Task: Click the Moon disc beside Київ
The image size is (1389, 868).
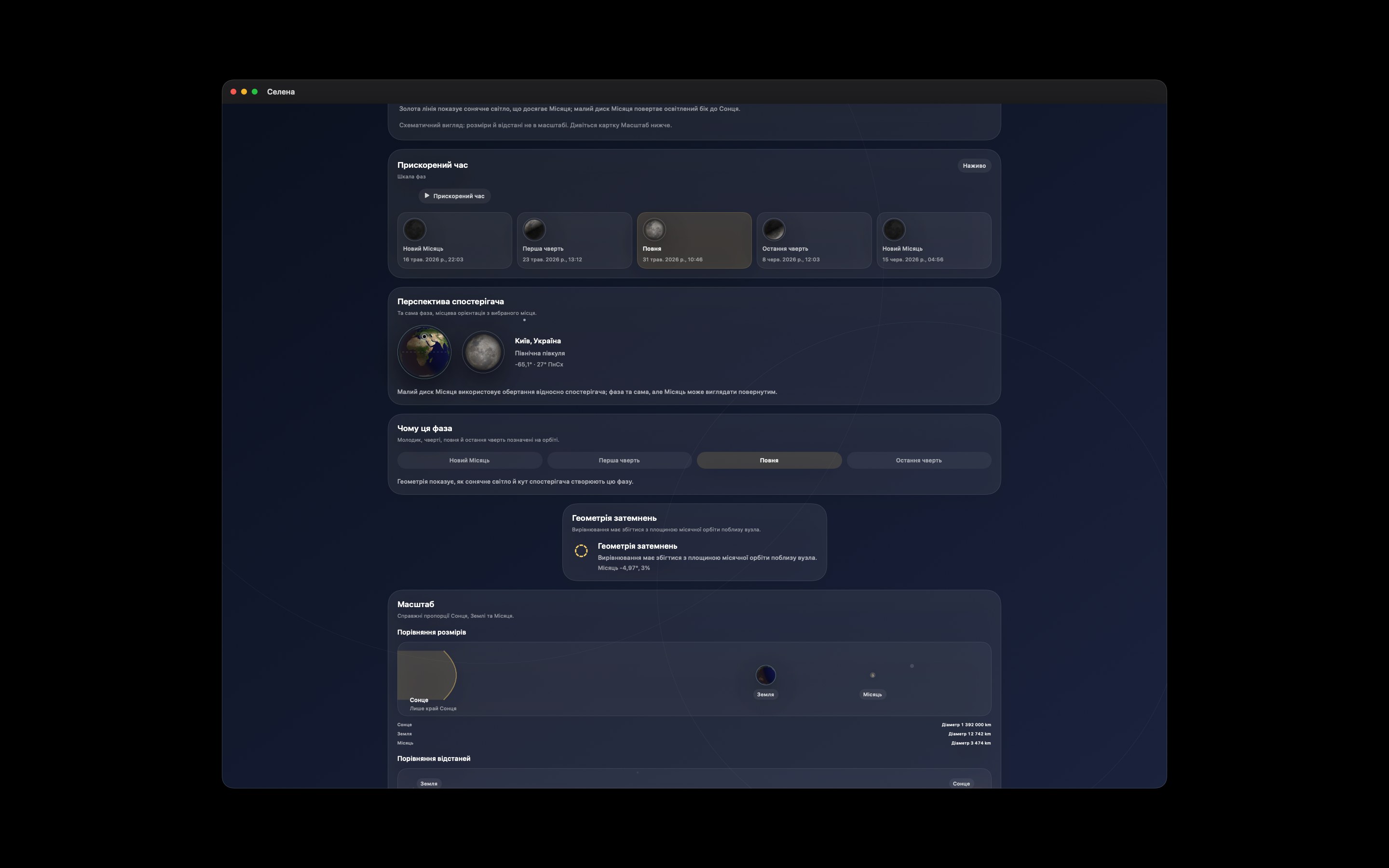Action: click(x=483, y=352)
